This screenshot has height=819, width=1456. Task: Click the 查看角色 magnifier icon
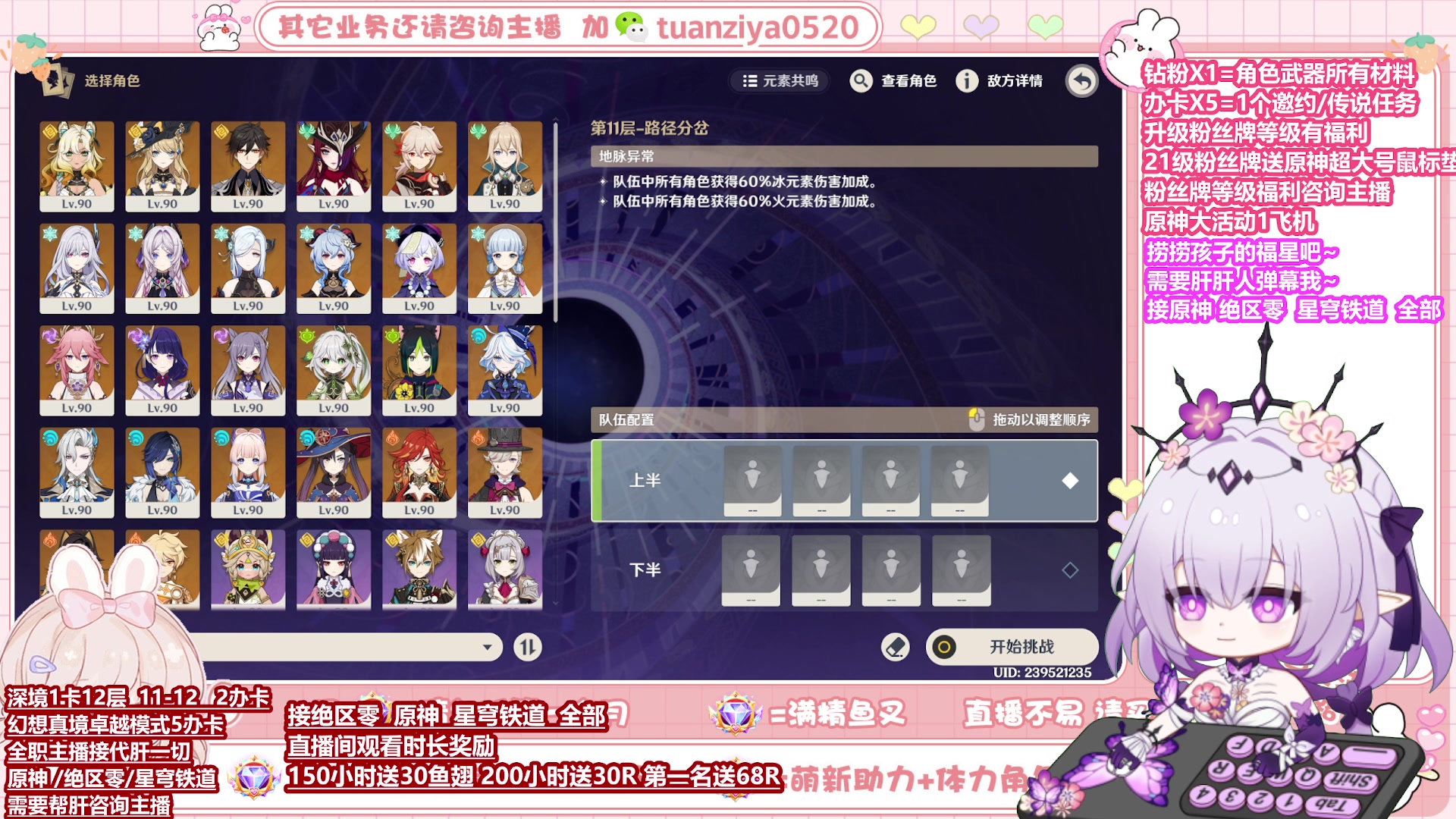pyautogui.click(x=861, y=80)
